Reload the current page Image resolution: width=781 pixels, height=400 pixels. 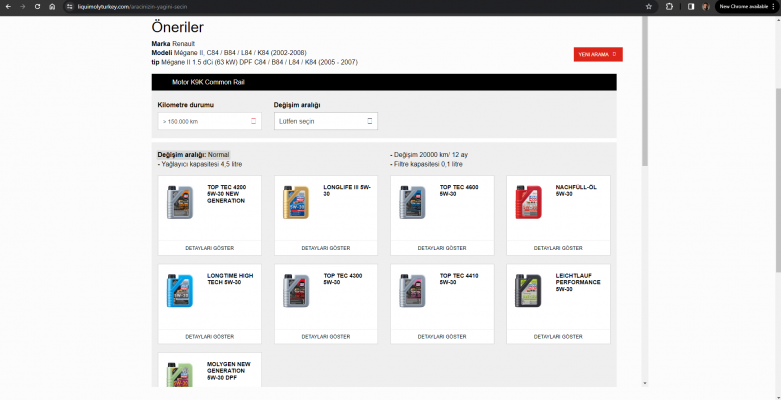(37, 7)
